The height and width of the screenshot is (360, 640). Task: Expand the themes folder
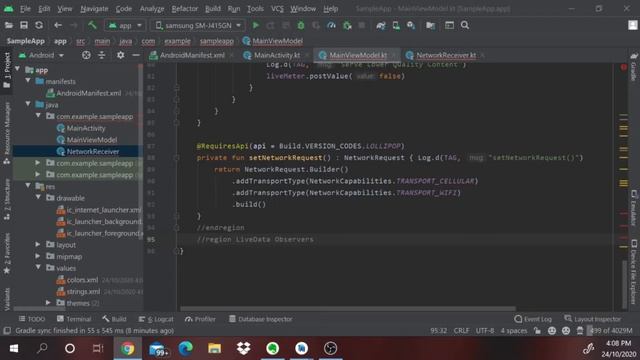click(48, 303)
